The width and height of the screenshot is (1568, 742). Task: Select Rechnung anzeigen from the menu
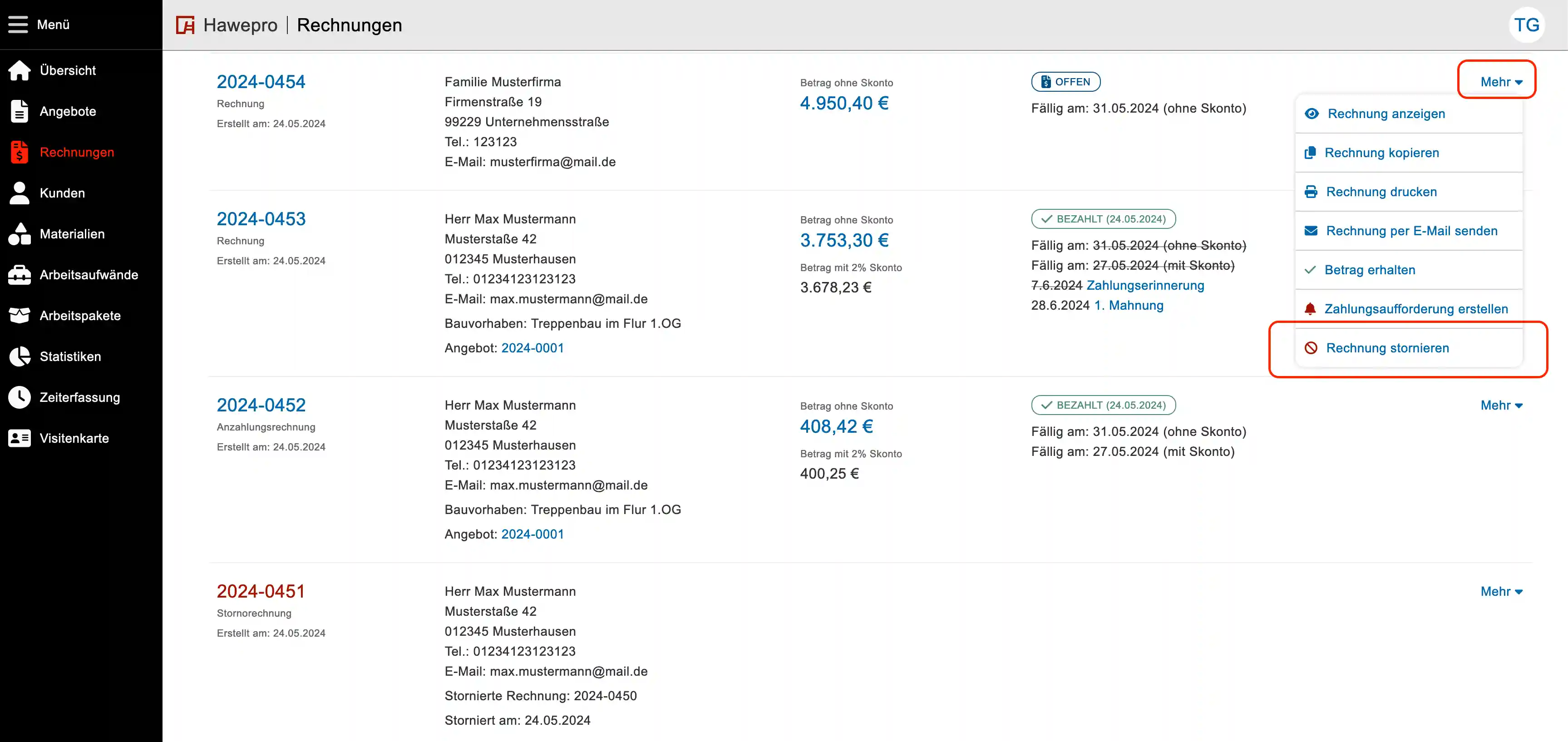click(x=1409, y=114)
